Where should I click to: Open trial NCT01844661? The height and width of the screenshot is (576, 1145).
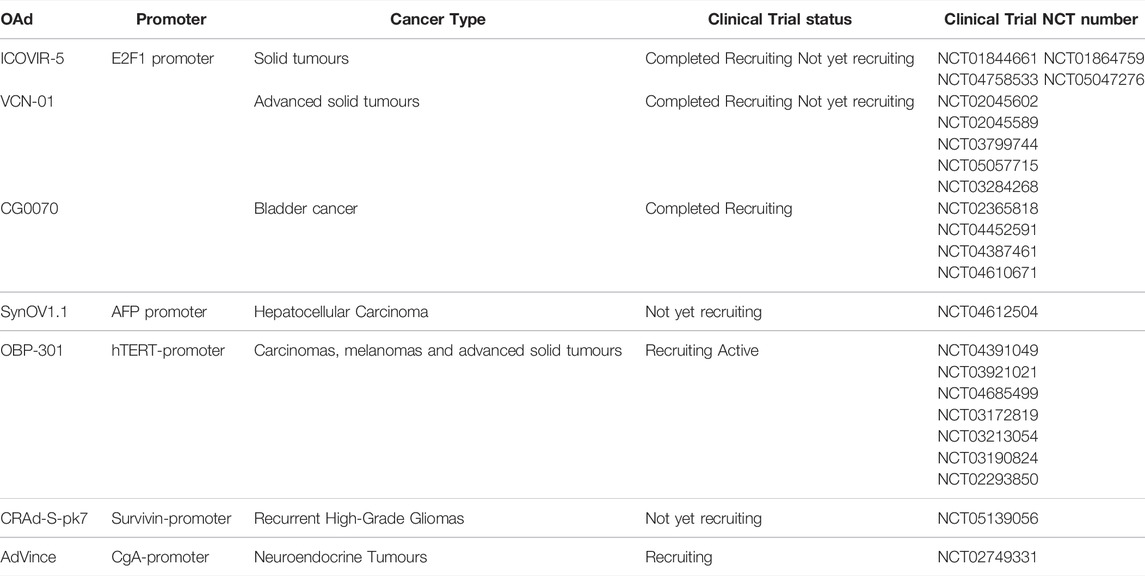(987, 58)
